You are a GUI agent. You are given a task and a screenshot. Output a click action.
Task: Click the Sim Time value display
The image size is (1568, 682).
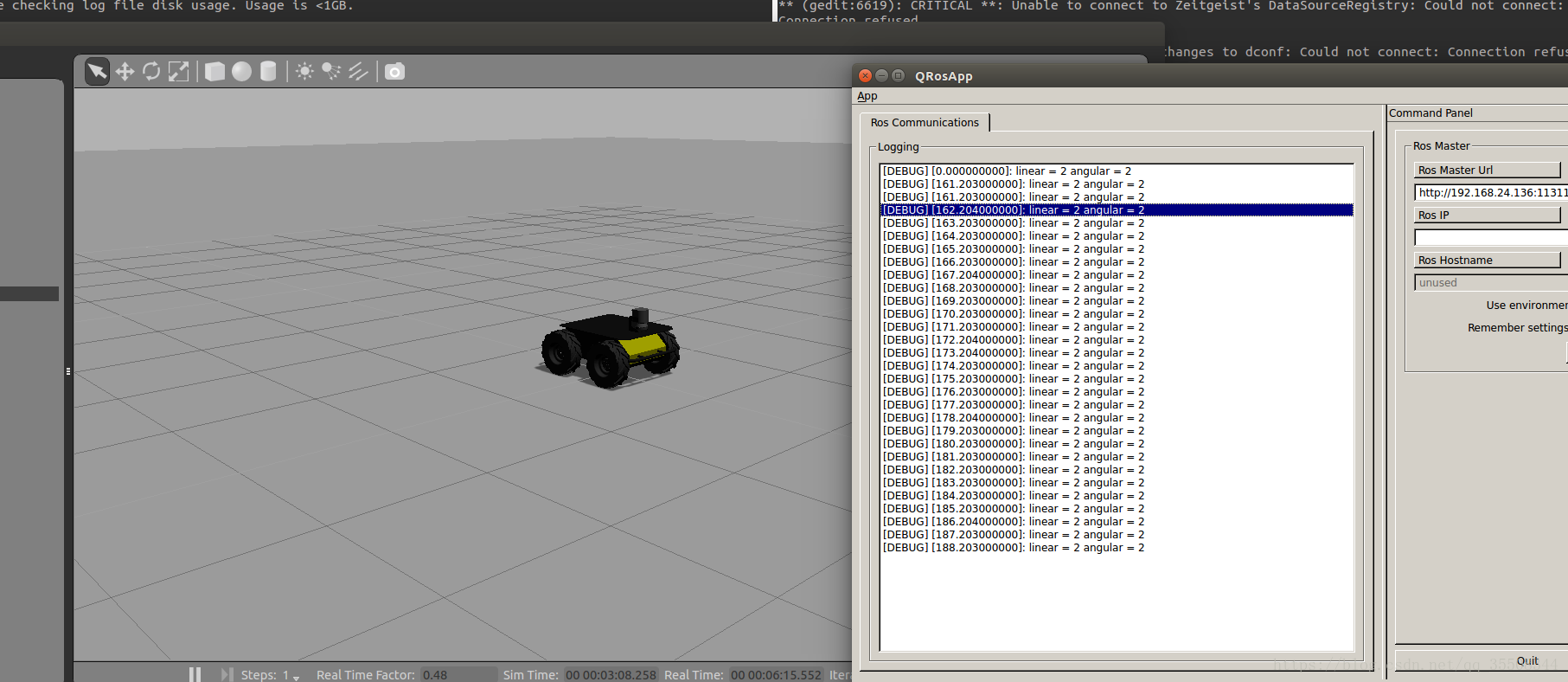click(611, 675)
